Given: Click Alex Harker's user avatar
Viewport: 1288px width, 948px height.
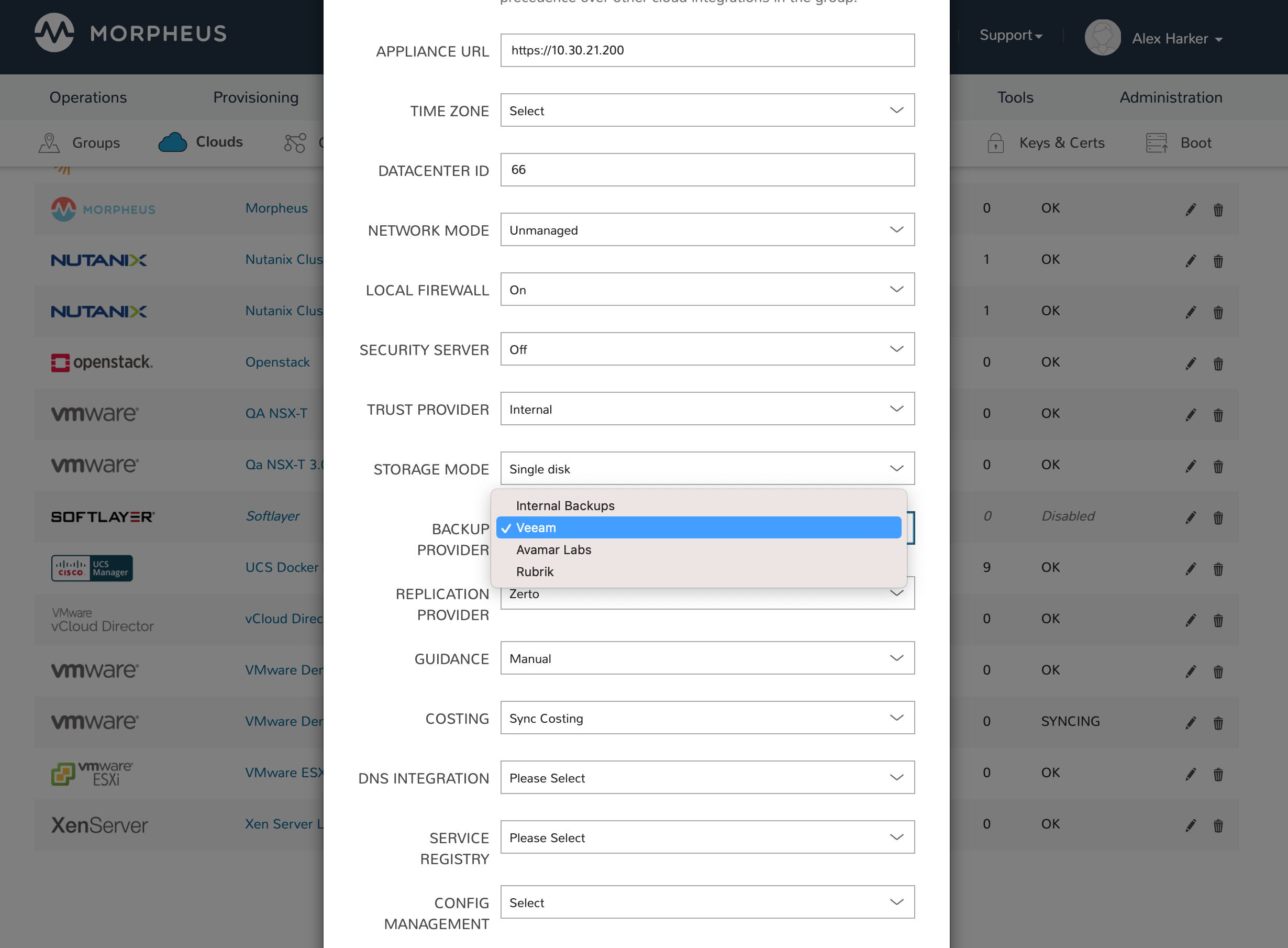Looking at the screenshot, I should pyautogui.click(x=1102, y=38).
